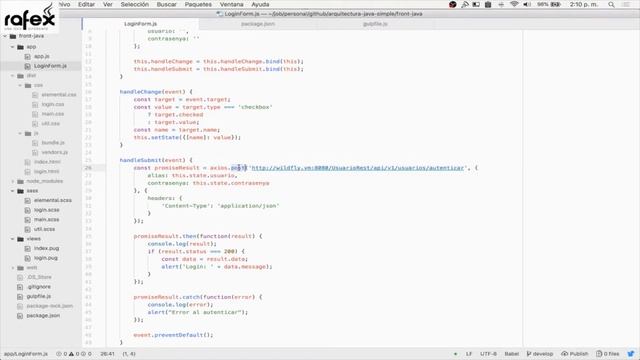Change the LF line ending selector

tap(469, 354)
